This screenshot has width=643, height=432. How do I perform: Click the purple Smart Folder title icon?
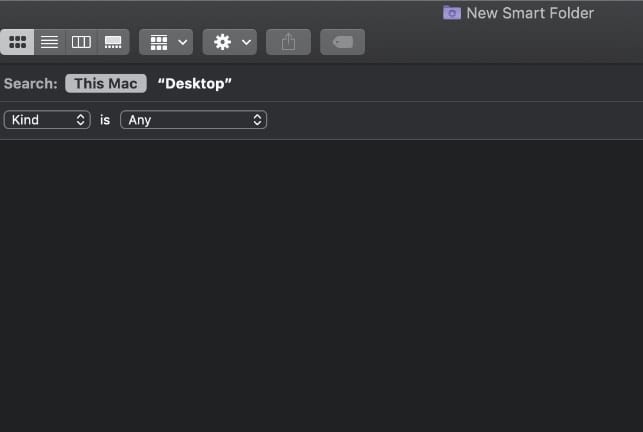[452, 13]
